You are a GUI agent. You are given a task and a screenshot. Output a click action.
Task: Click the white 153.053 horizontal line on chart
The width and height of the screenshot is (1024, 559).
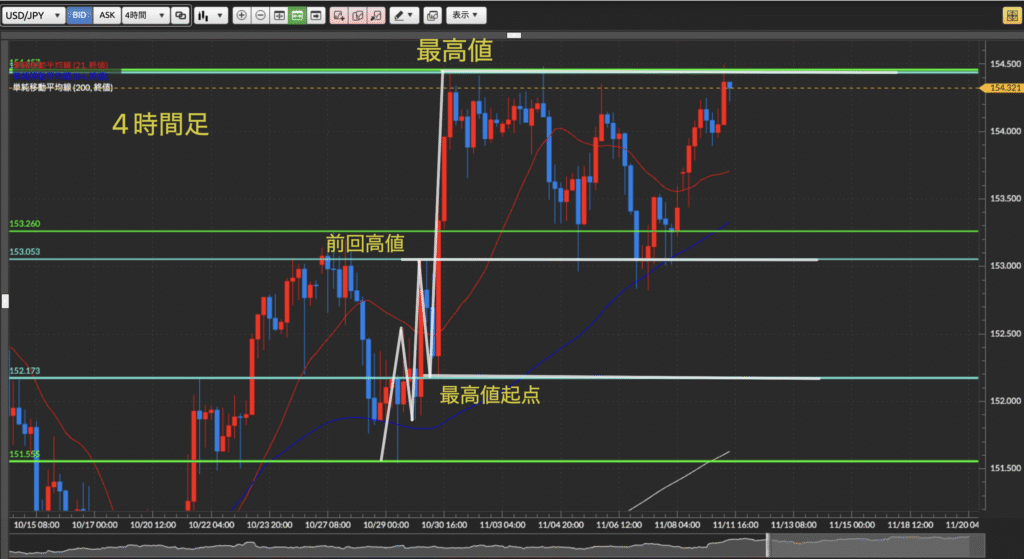click(700, 260)
